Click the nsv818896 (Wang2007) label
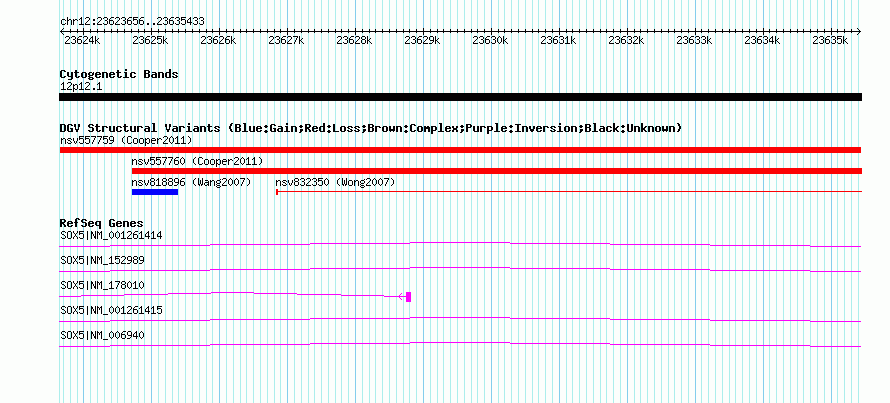 click(191, 182)
